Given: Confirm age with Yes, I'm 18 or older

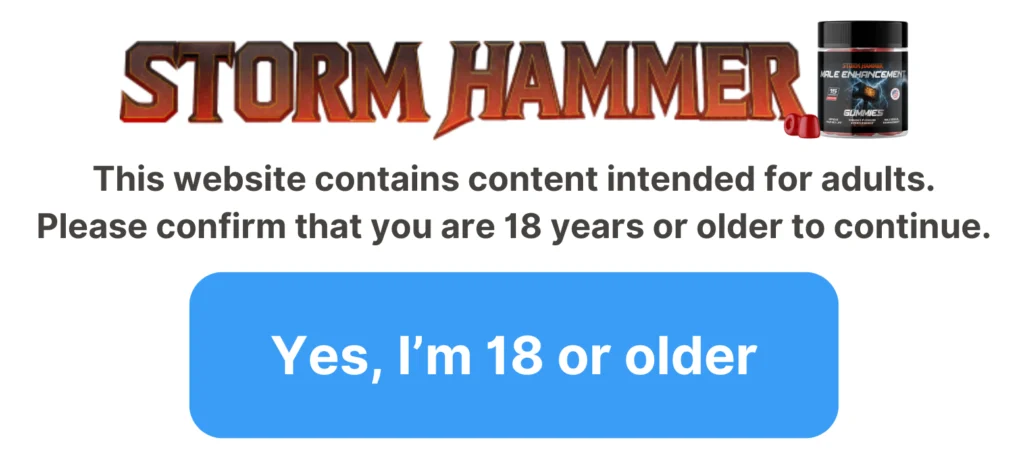Looking at the screenshot, I should tap(513, 355).
